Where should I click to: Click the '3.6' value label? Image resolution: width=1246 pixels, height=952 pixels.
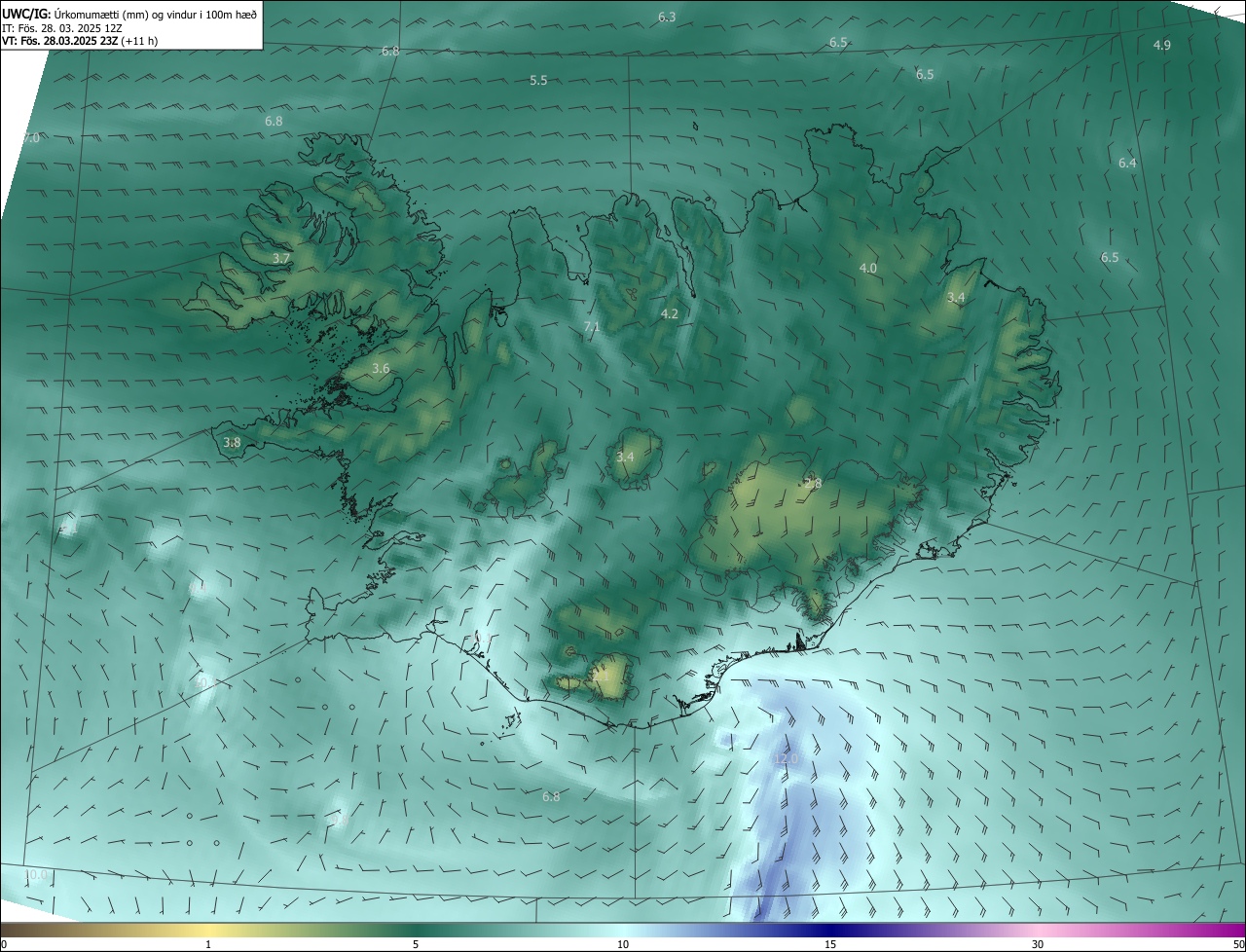coord(381,369)
